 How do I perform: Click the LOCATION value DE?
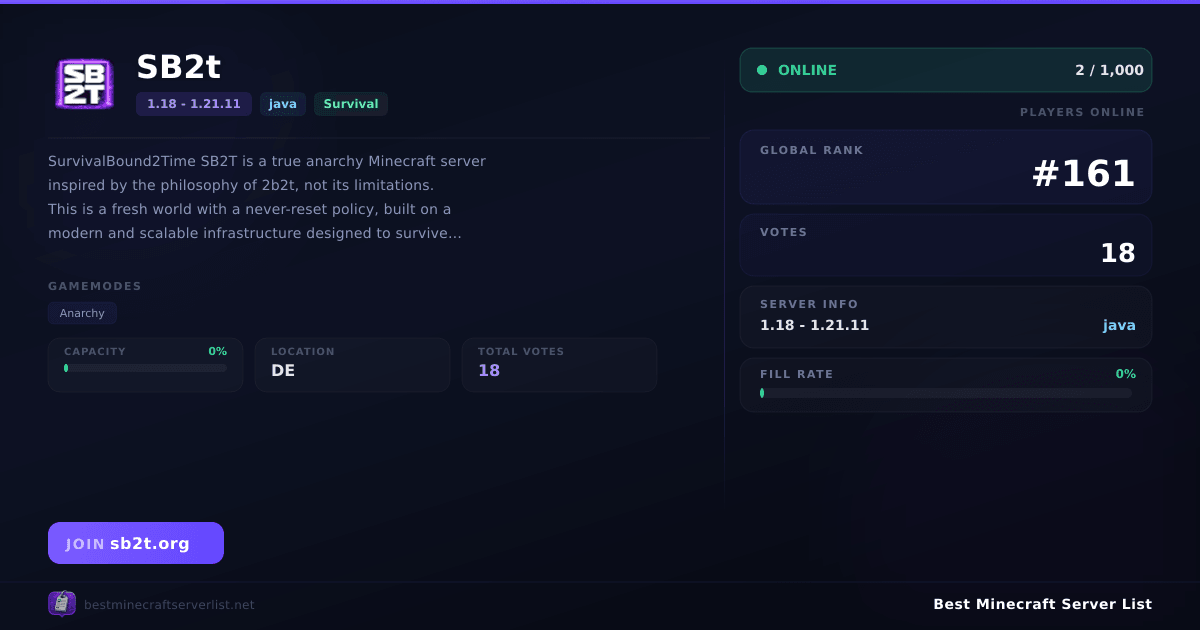283,370
